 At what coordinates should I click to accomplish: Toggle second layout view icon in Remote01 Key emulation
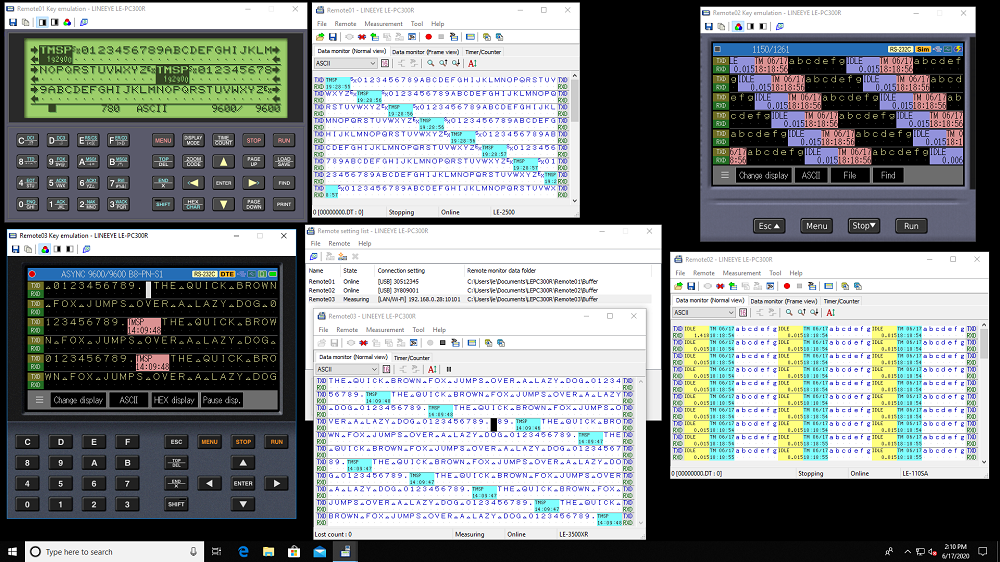[55, 22]
